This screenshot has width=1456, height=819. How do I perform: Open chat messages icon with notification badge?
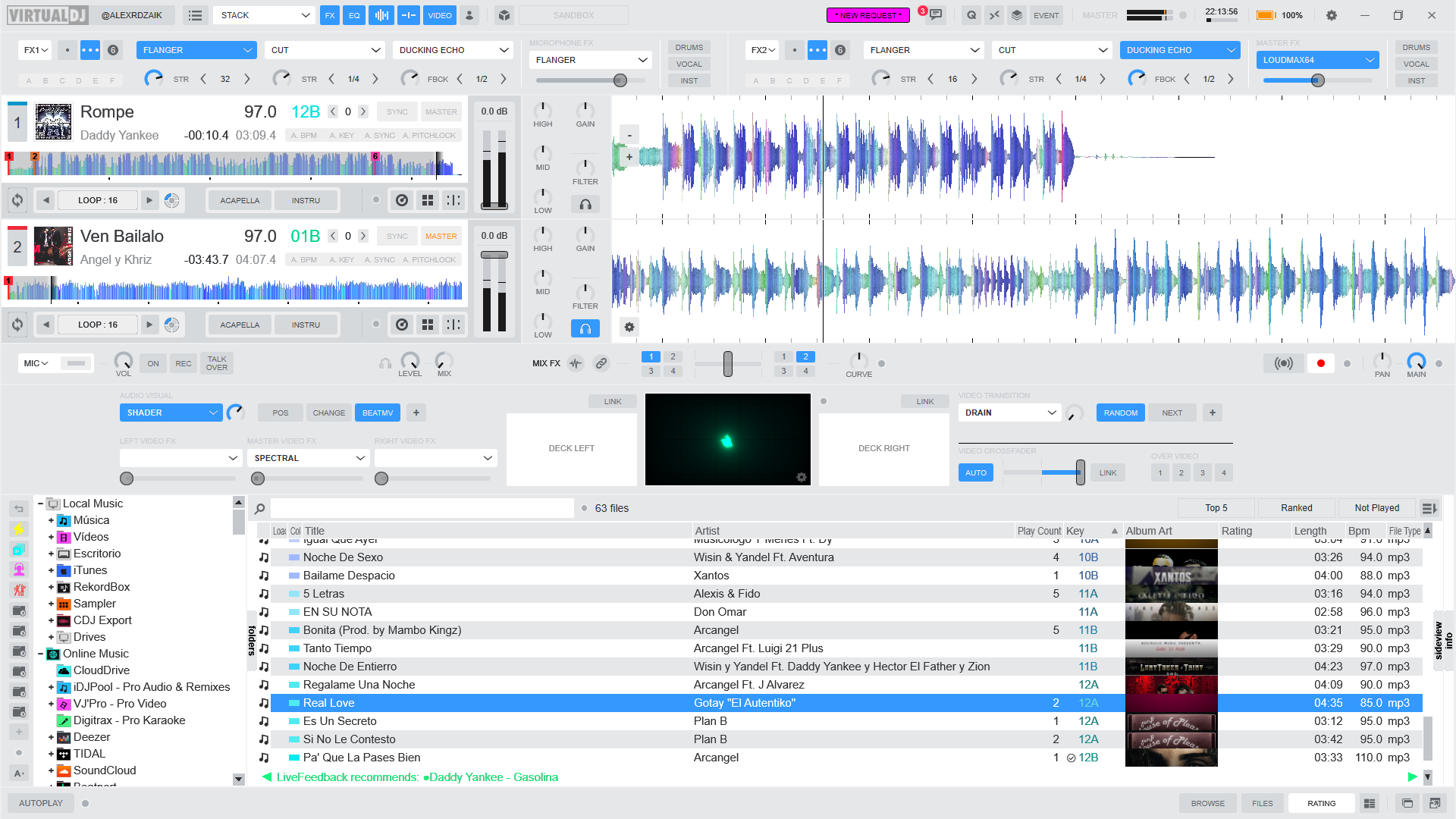click(936, 15)
